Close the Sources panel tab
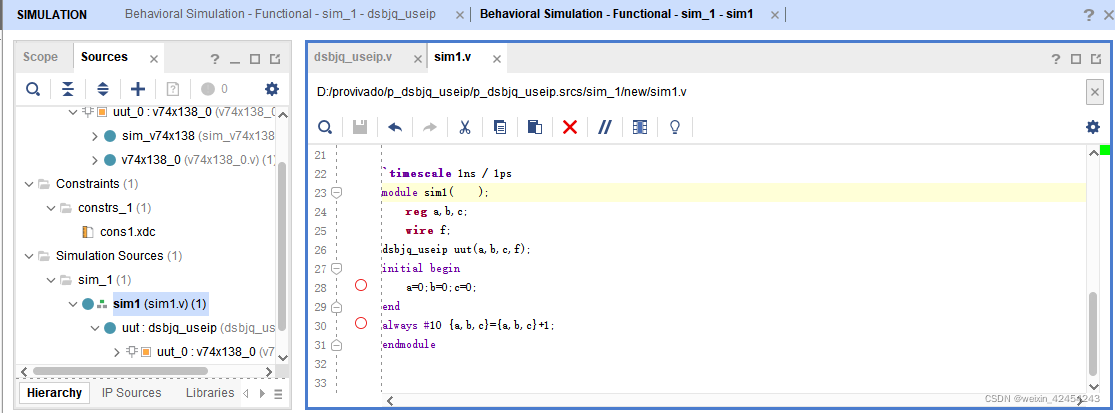 pyautogui.click(x=154, y=59)
